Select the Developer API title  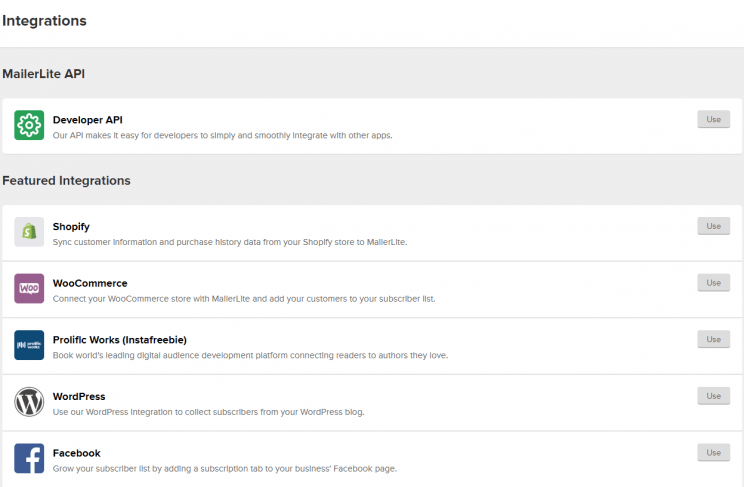(88, 120)
